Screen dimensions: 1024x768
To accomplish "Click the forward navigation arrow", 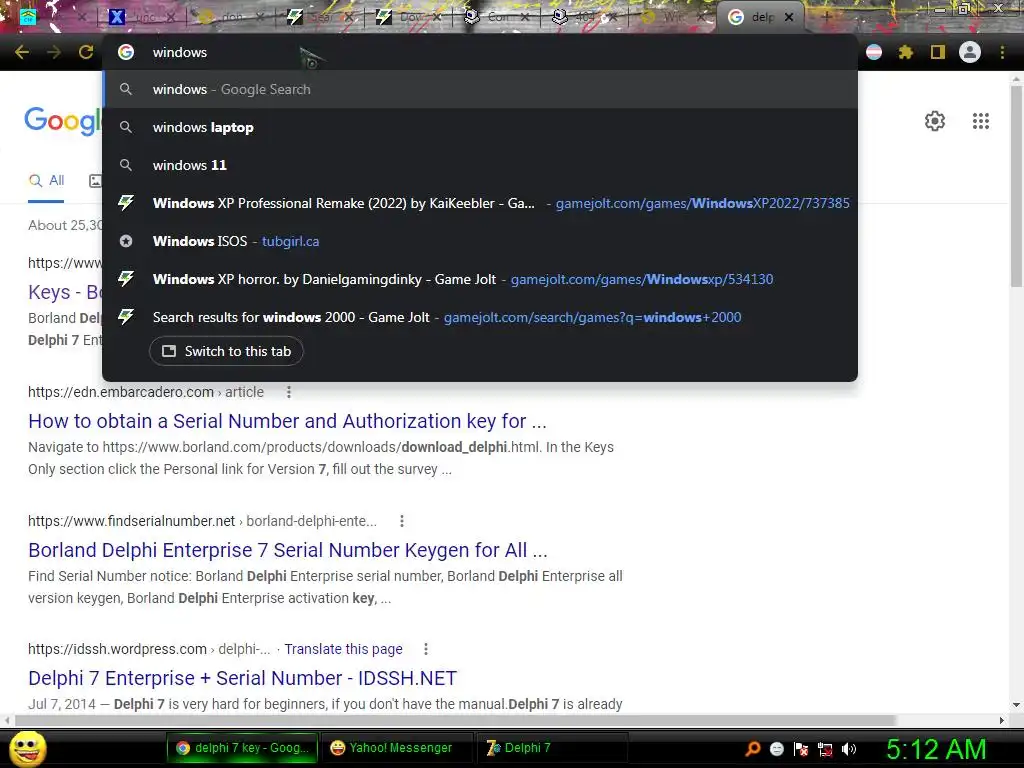I will click(x=54, y=52).
